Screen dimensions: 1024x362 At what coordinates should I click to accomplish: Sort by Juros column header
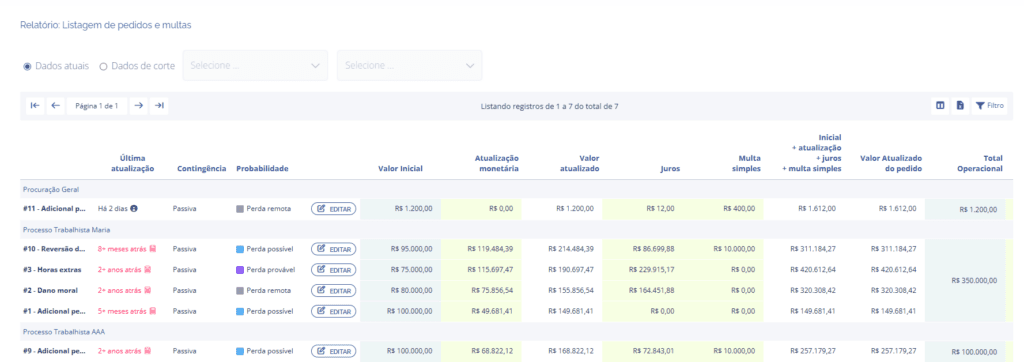tap(670, 169)
